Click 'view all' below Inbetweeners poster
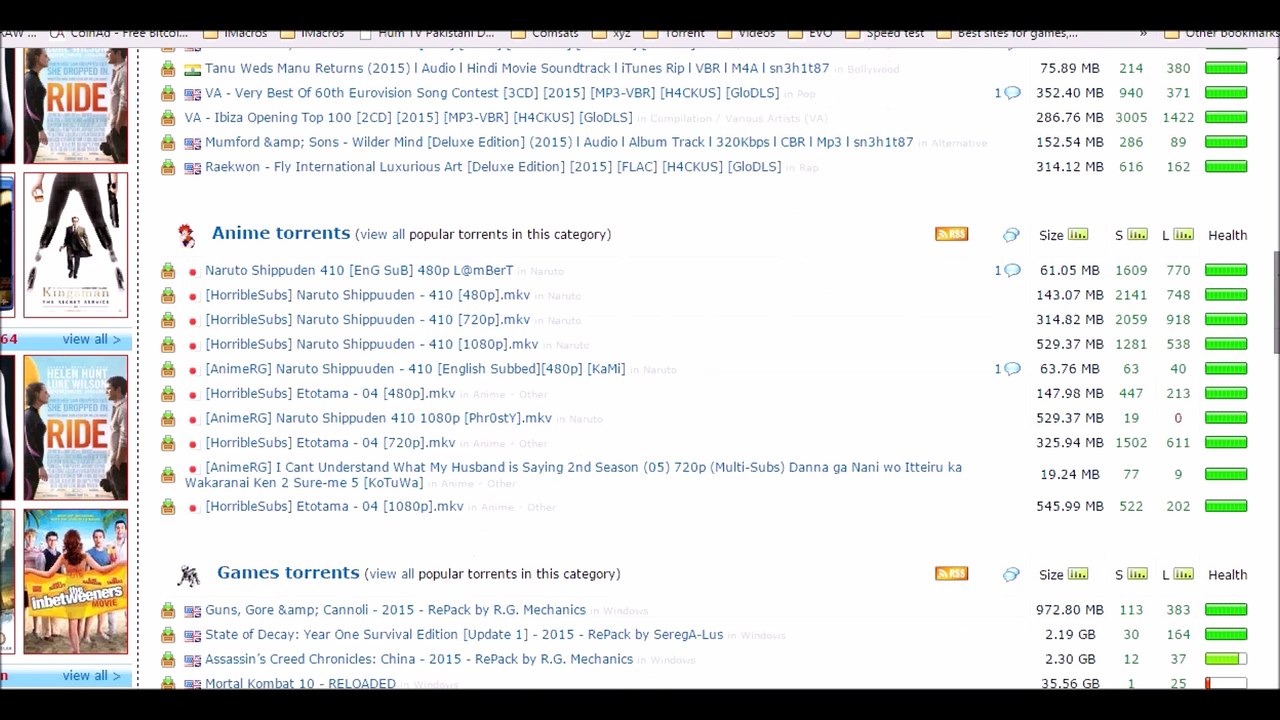 [91, 676]
